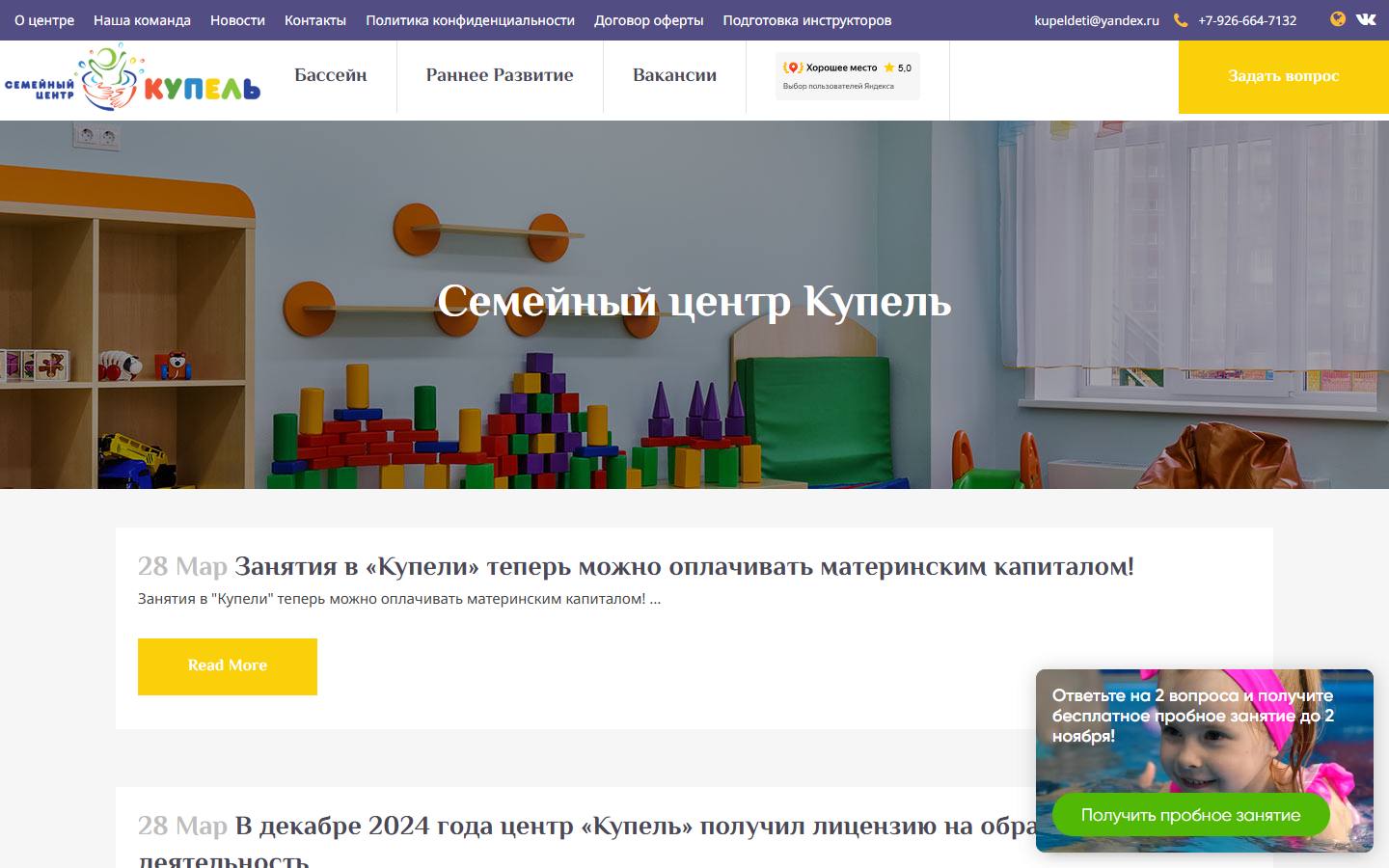Open Договор оферты page

pyautogui.click(x=648, y=20)
